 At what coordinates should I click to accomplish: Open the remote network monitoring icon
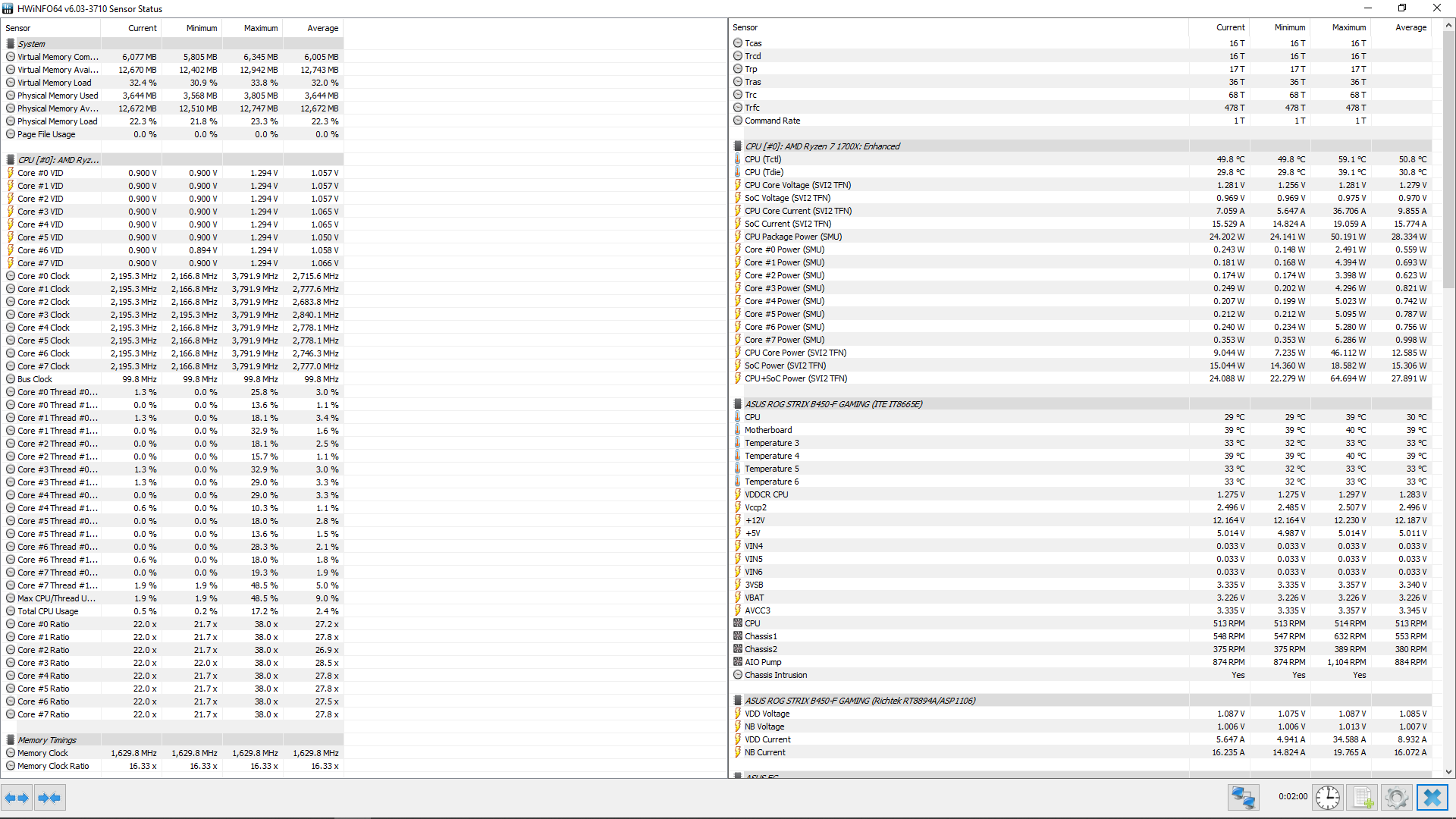1243,798
